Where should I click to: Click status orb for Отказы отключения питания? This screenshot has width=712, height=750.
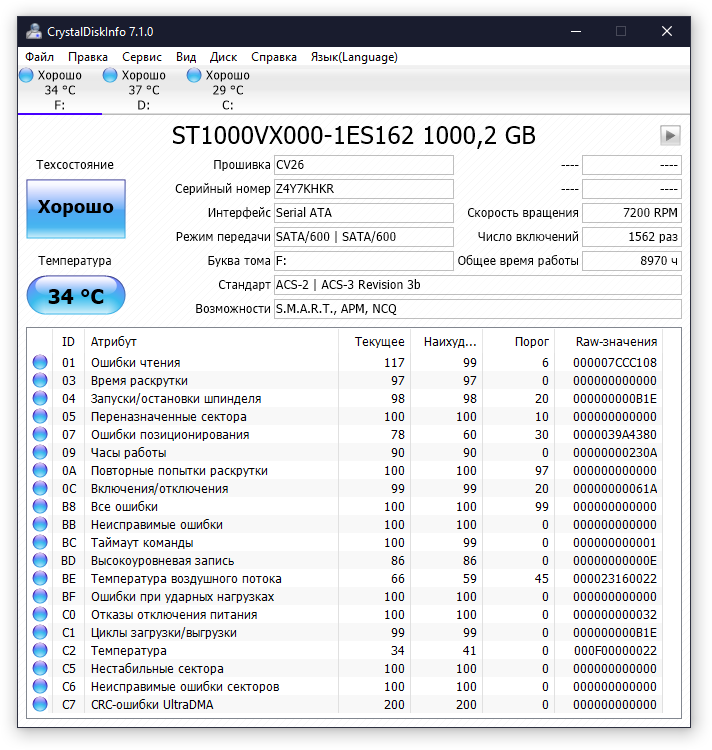point(40,614)
